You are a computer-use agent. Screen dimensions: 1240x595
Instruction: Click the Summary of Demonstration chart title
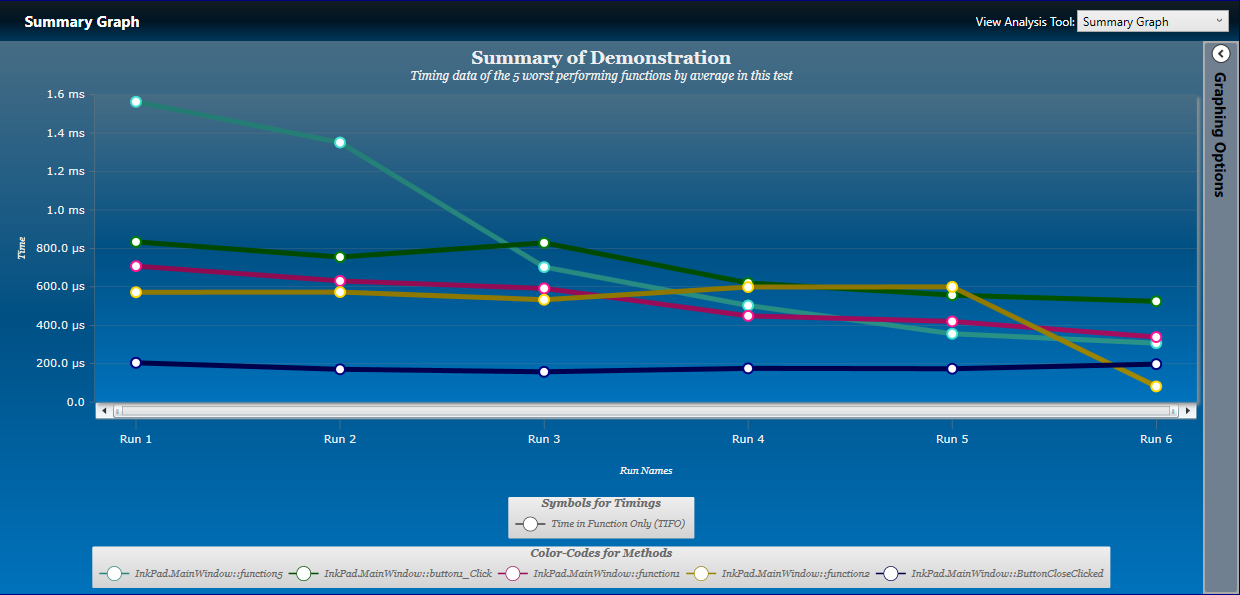coord(601,58)
